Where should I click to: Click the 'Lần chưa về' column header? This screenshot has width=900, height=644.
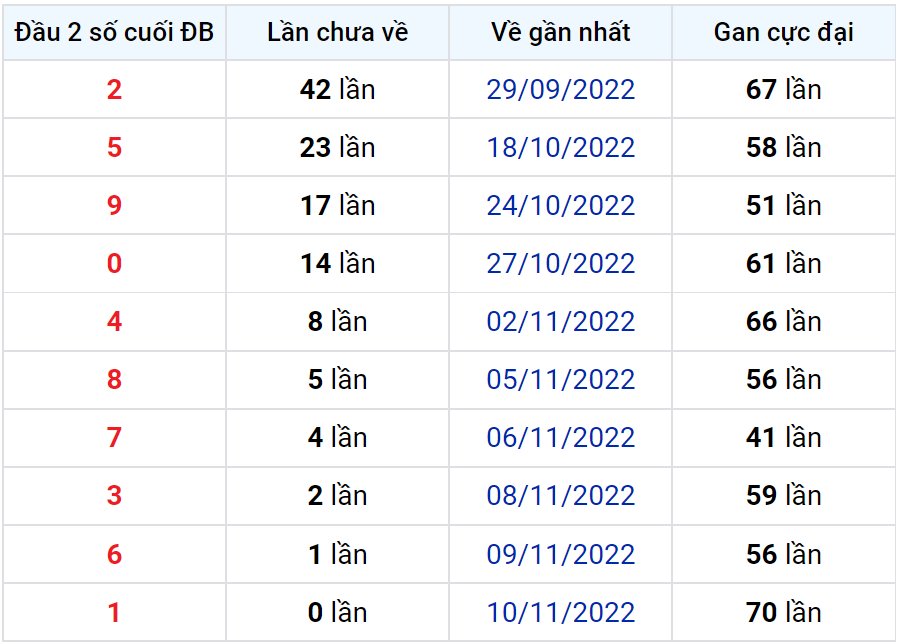(x=338, y=33)
